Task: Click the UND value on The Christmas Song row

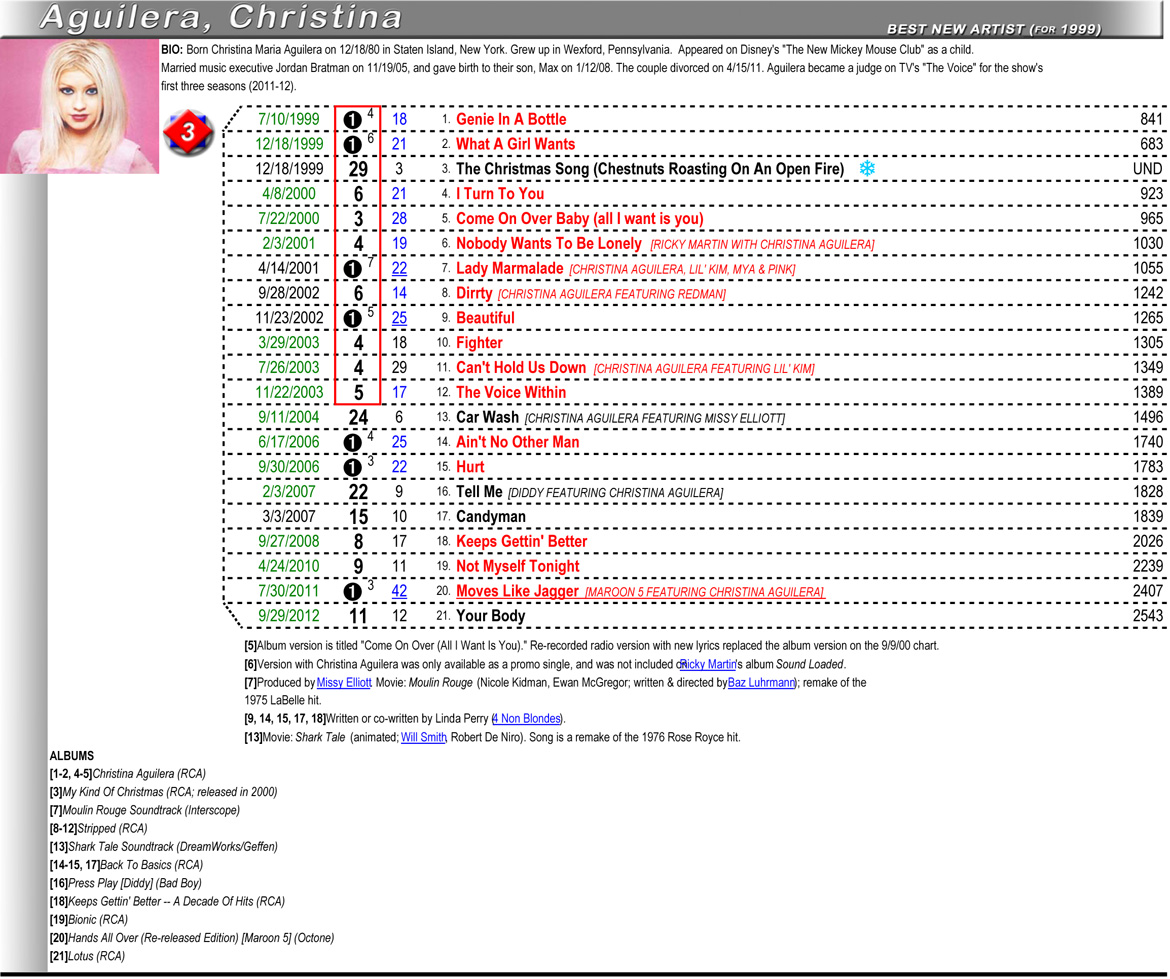Action: (x=1148, y=169)
